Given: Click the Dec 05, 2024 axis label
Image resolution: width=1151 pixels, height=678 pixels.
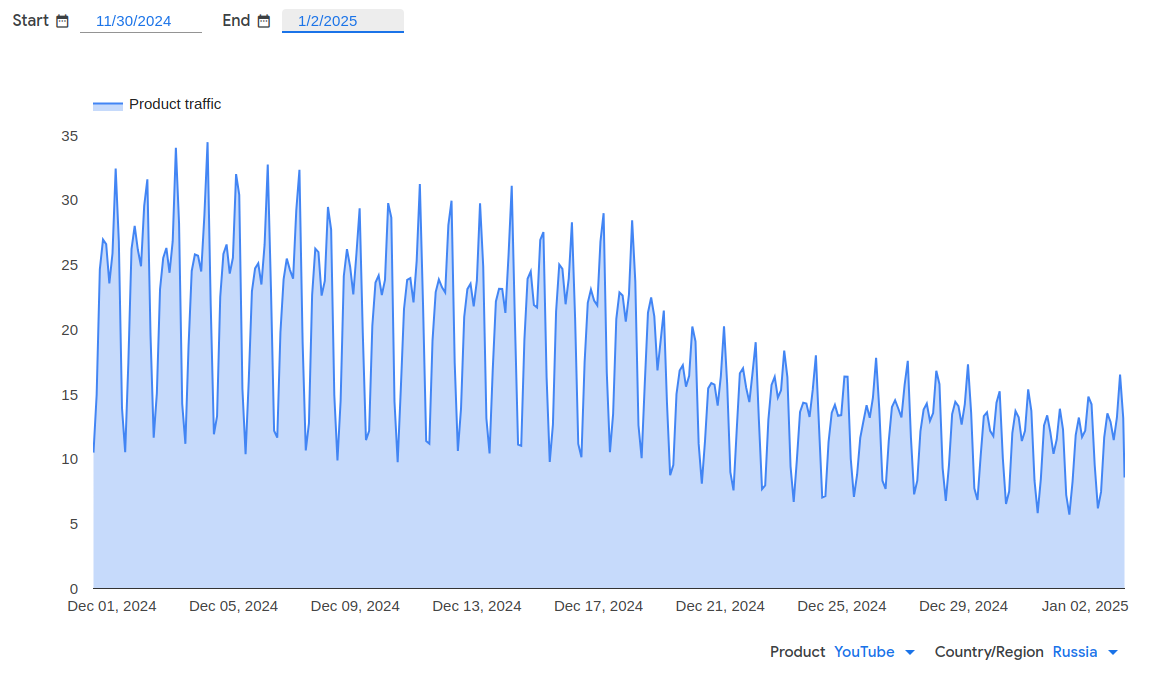Looking at the screenshot, I should tap(233, 606).
